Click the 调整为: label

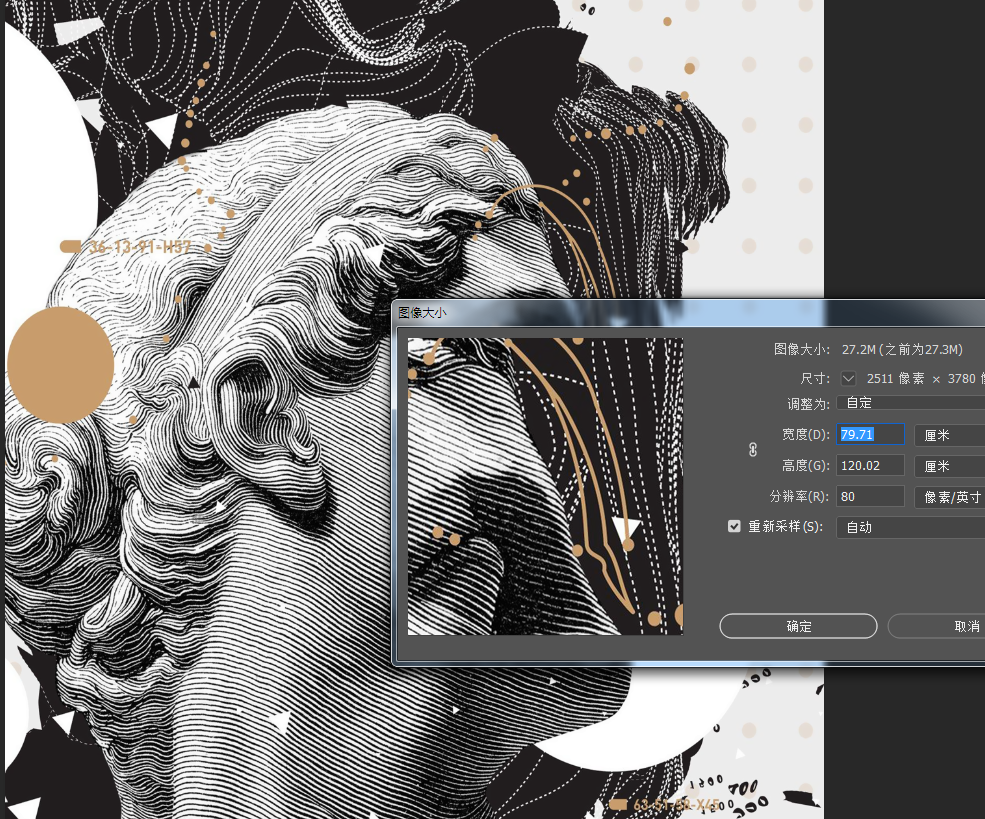808,404
